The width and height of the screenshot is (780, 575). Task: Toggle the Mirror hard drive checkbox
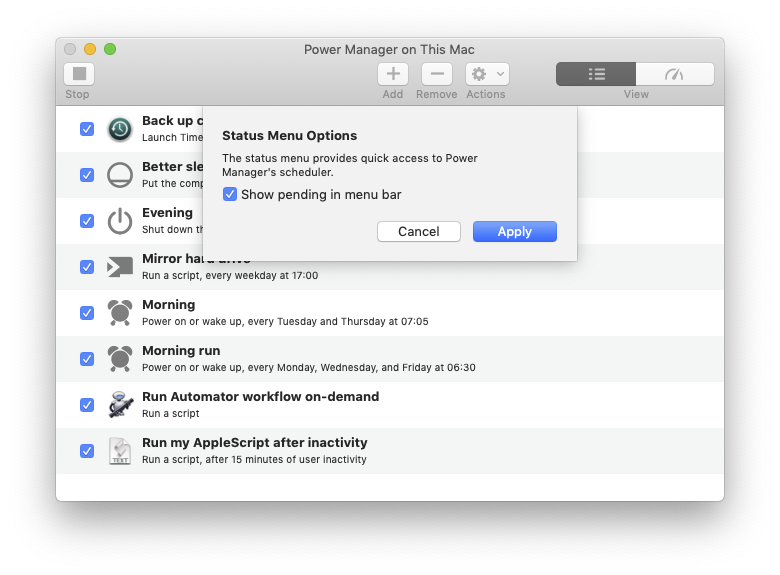(x=87, y=267)
